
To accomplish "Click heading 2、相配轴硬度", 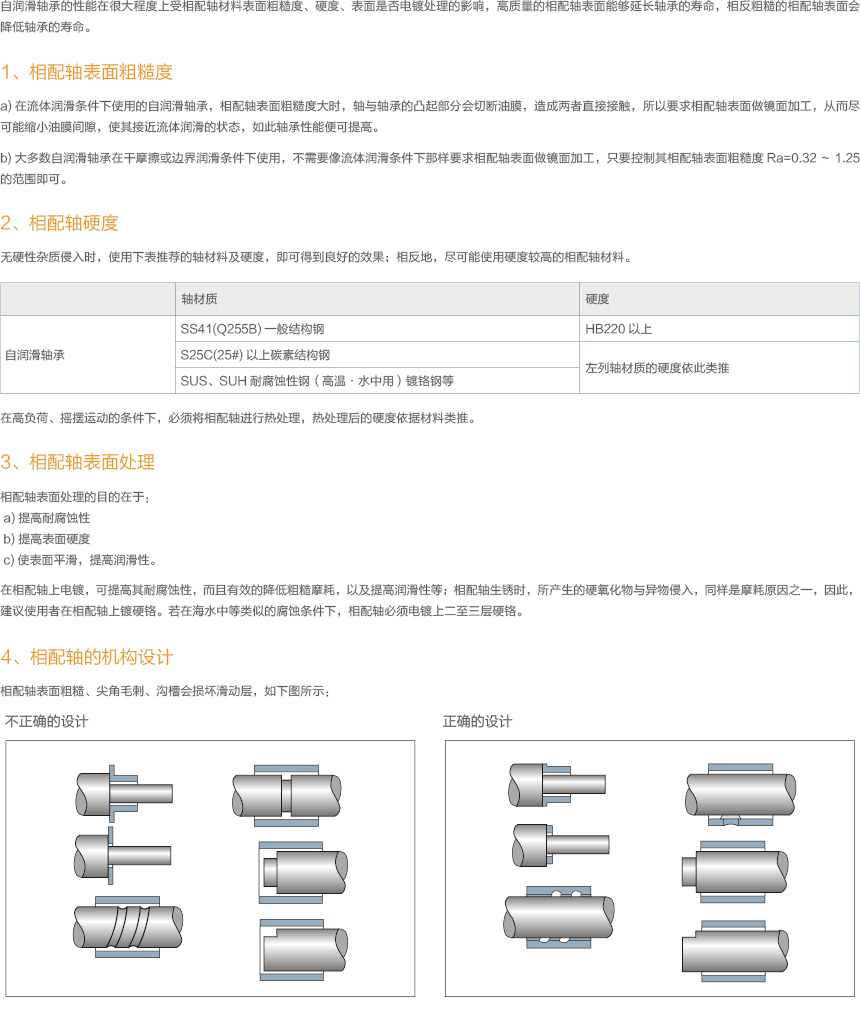I will coord(59,223).
